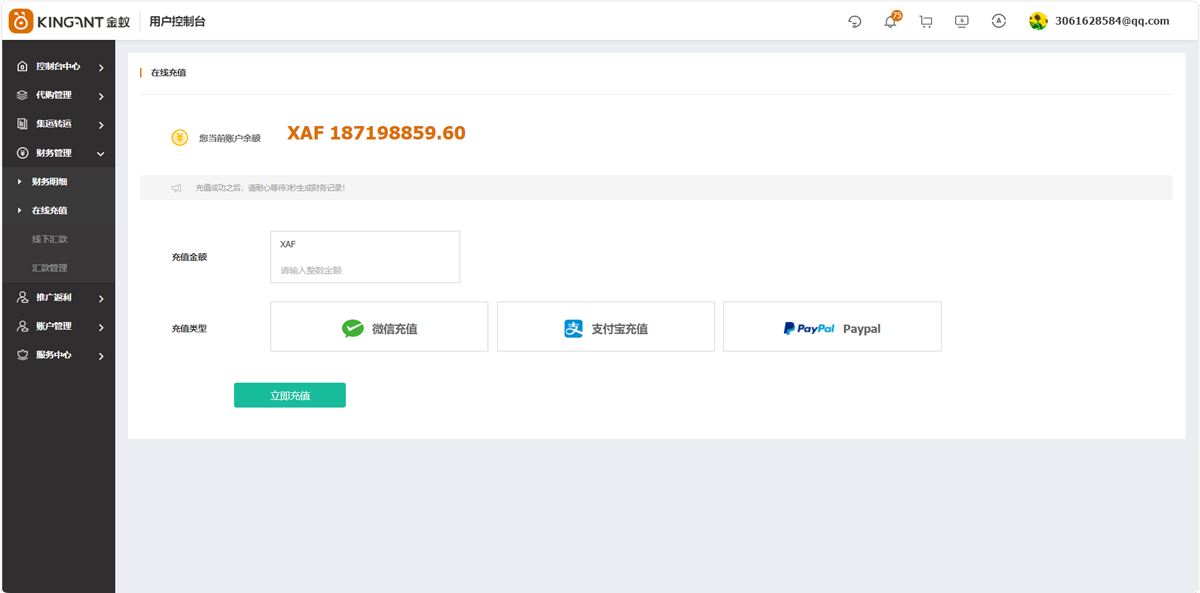The height and width of the screenshot is (593, 1200).
Task: Select Paypal as payment type
Action: 832,327
